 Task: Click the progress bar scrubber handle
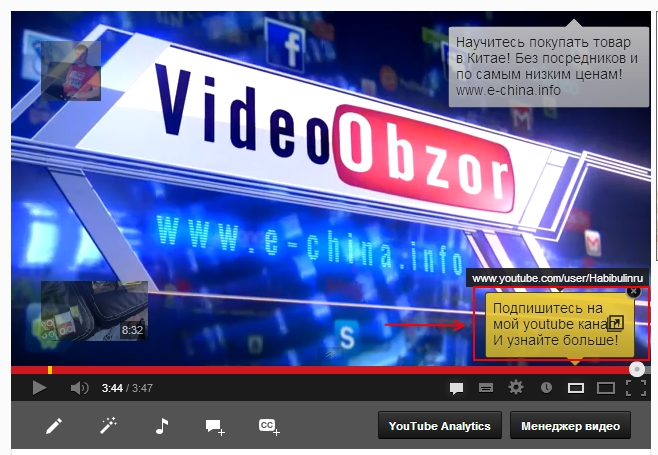[x=637, y=369]
